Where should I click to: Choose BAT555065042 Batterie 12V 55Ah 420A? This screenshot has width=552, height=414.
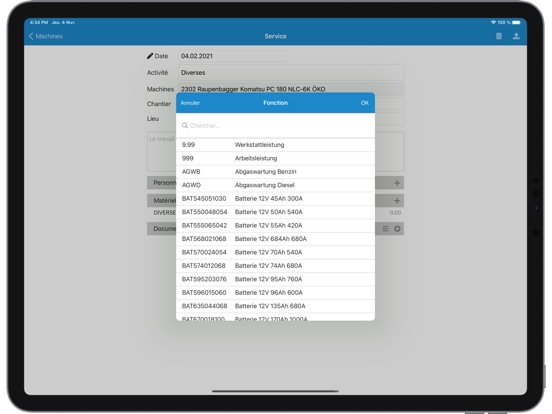[x=275, y=225]
